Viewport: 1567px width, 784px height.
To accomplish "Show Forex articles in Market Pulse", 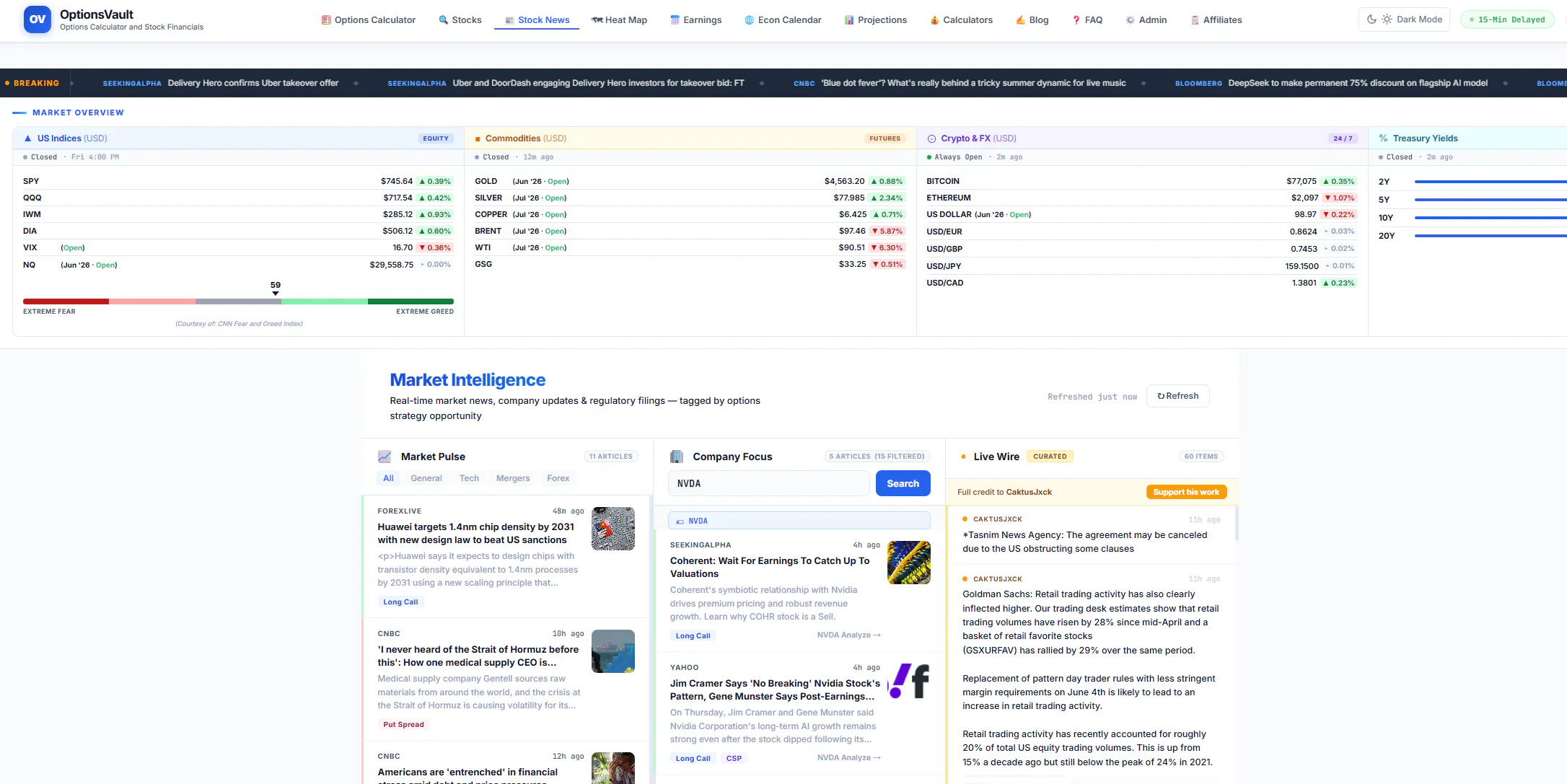I will (558, 478).
